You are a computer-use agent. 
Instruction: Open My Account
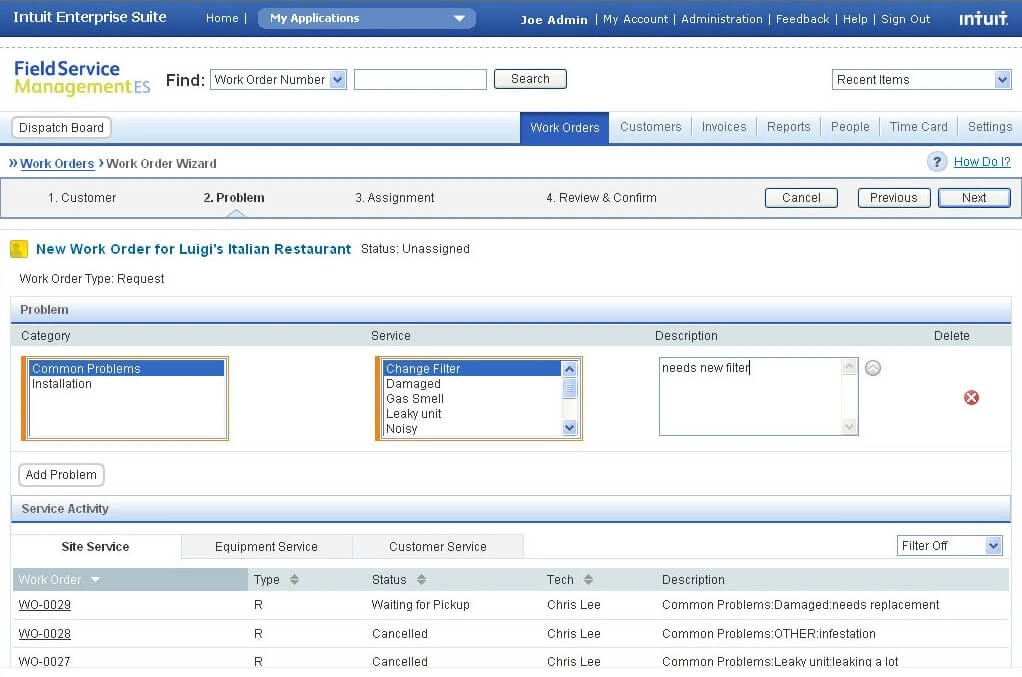click(635, 20)
